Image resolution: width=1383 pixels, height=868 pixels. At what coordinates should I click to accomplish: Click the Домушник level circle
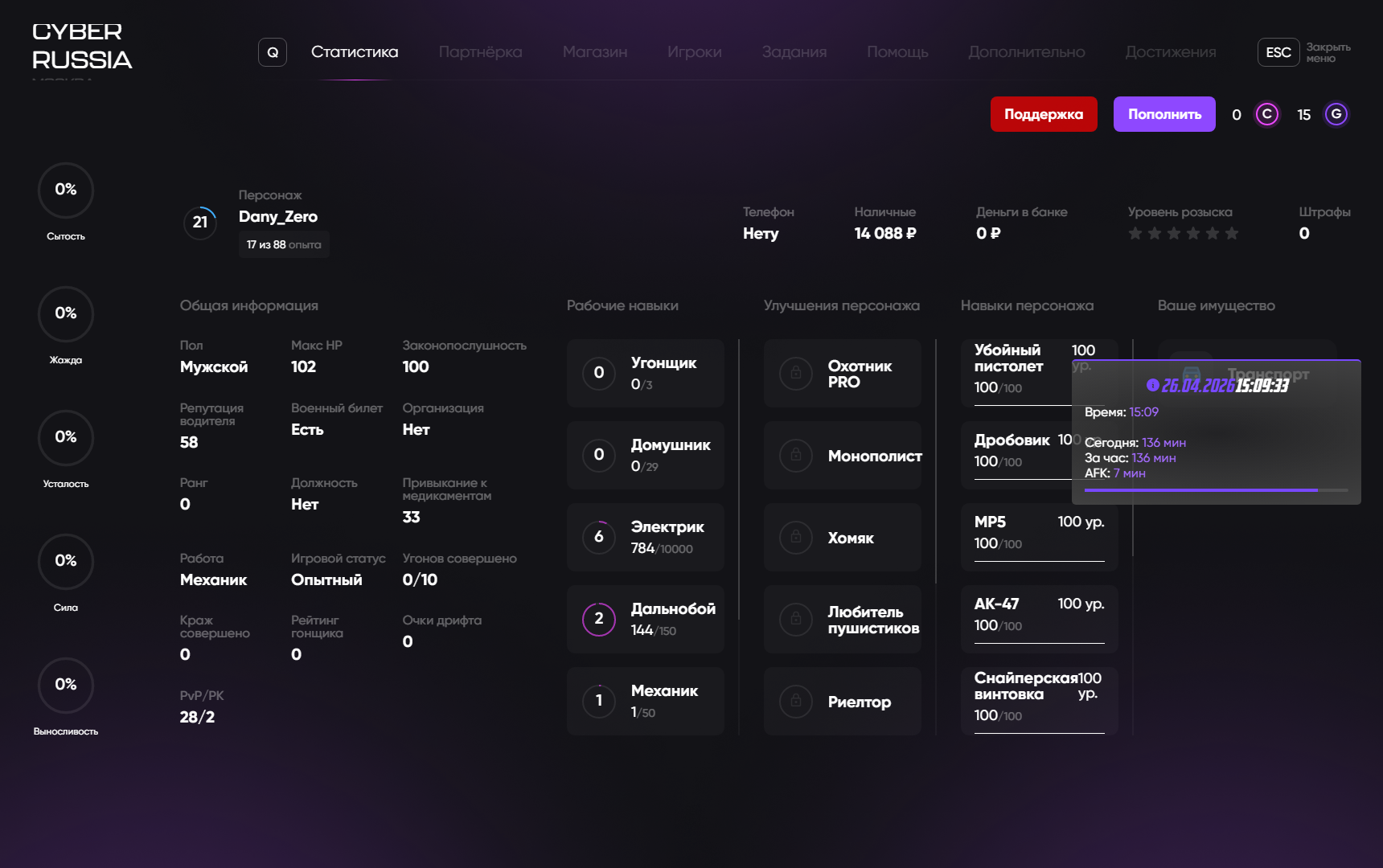tap(599, 456)
